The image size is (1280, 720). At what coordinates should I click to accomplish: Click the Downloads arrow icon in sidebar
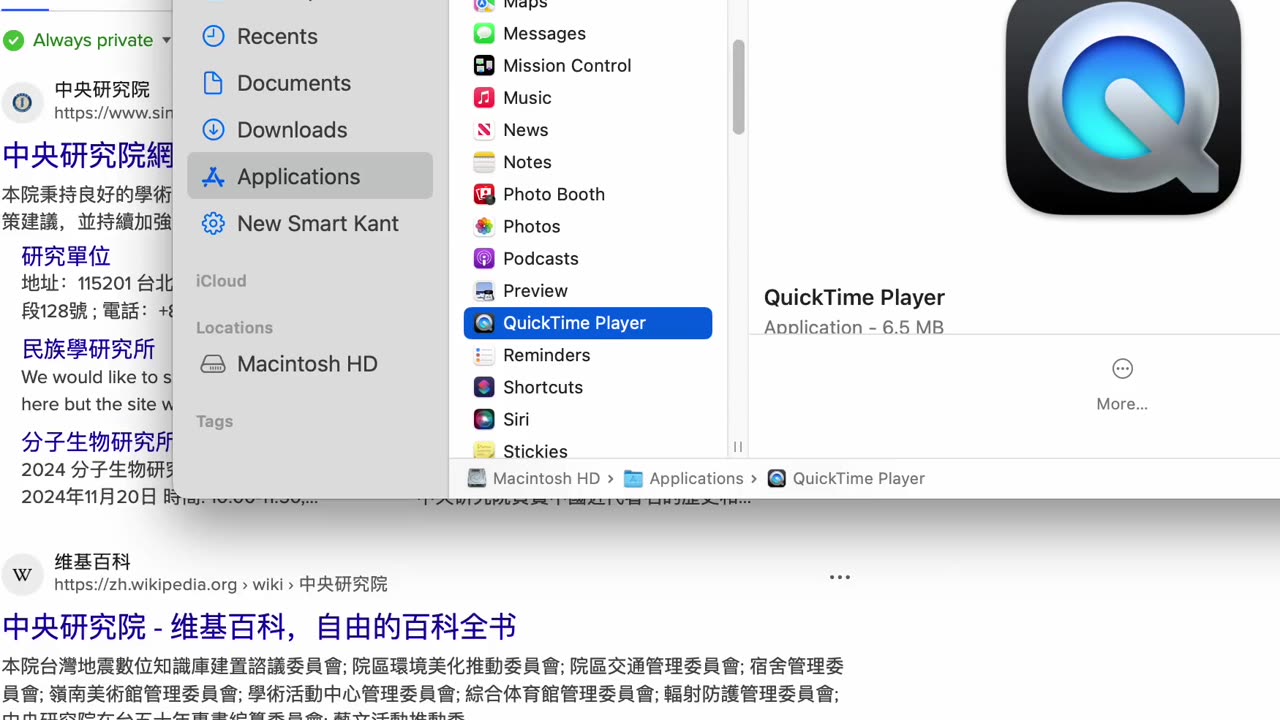[213, 130]
